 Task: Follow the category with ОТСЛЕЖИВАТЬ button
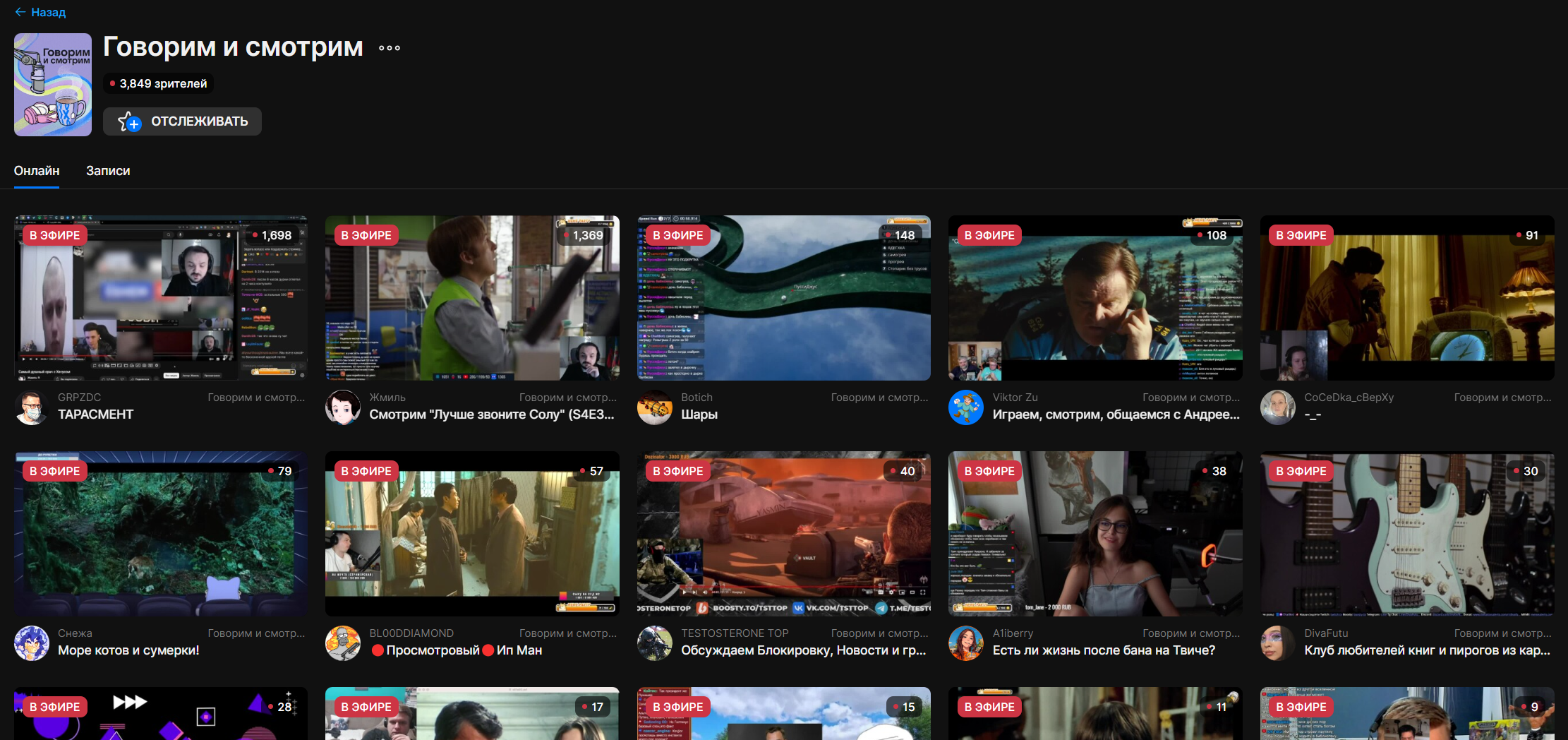pyautogui.click(x=182, y=121)
